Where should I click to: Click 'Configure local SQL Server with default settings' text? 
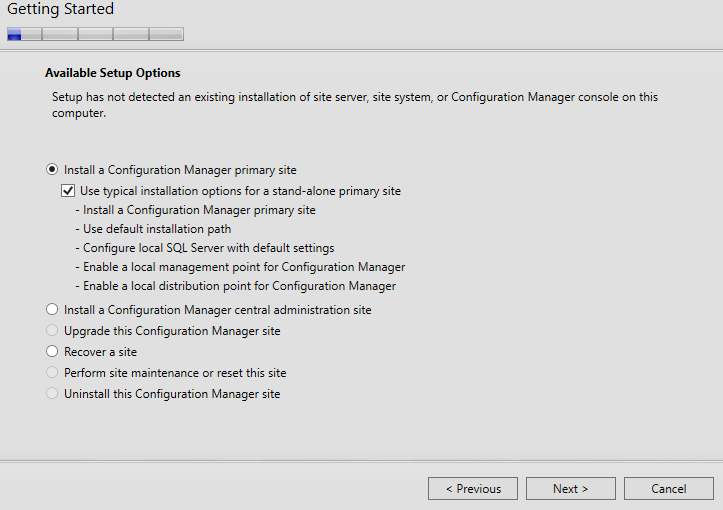tap(205, 248)
